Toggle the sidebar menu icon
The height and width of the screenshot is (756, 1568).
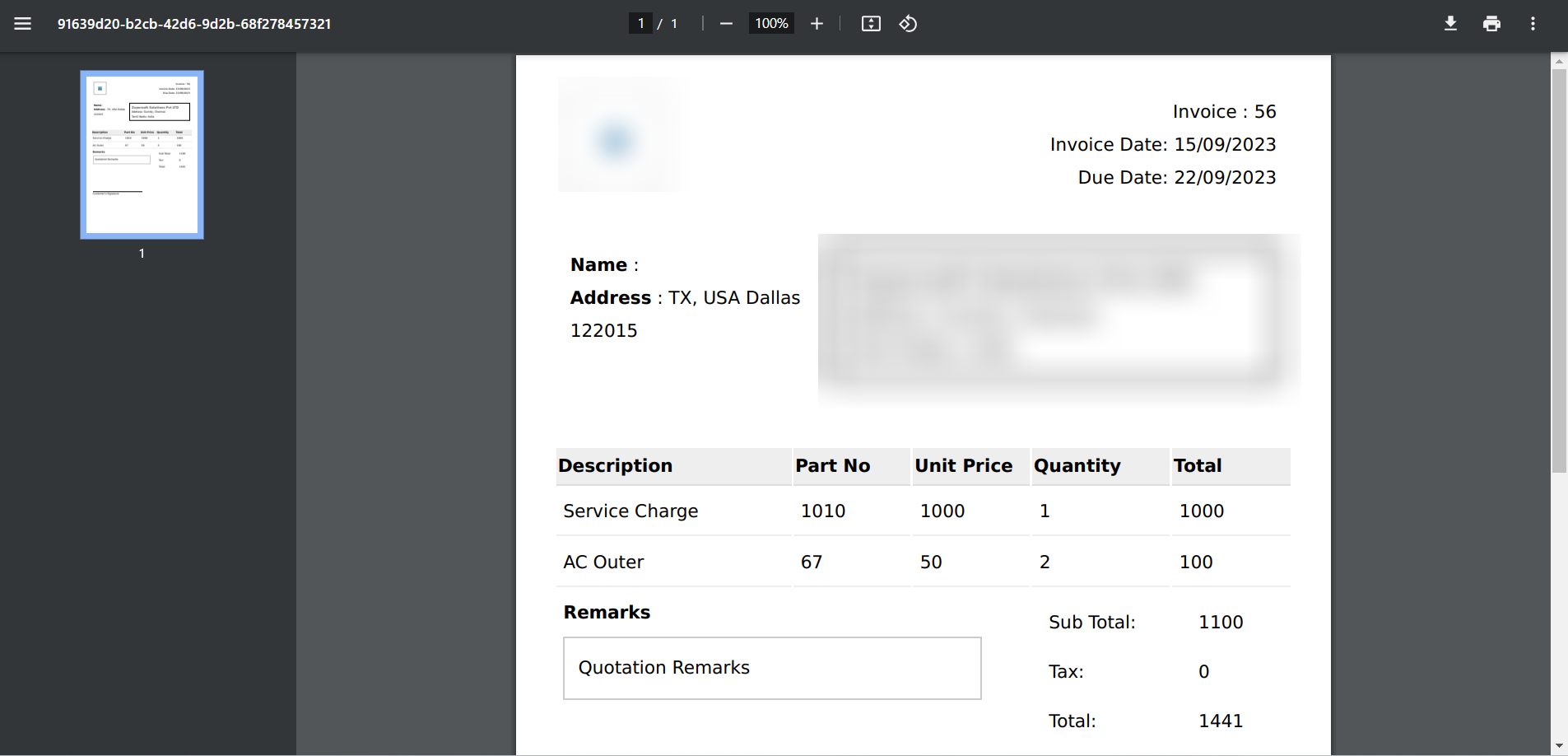[23, 24]
